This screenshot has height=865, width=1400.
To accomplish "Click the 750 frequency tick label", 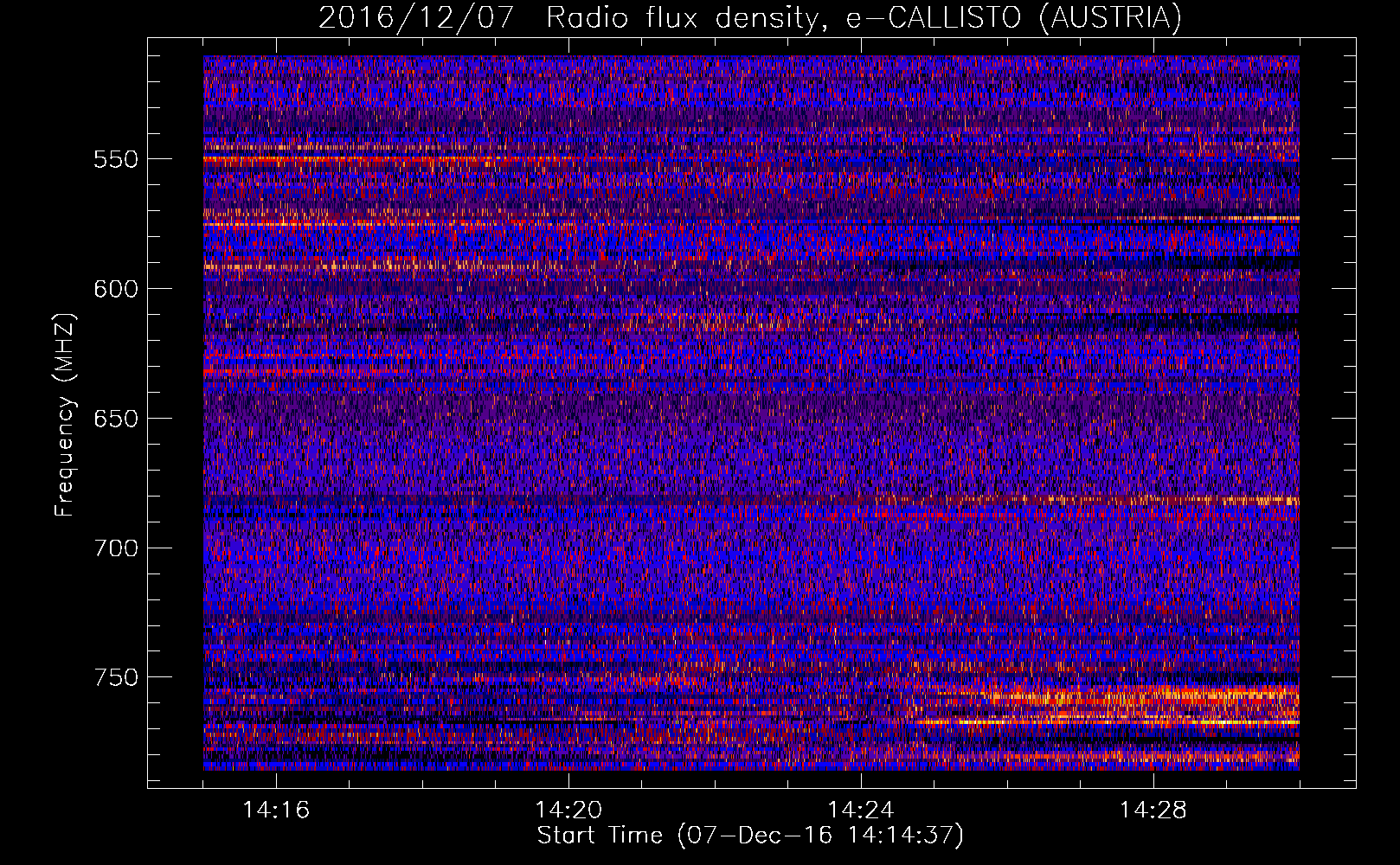I will (116, 677).
